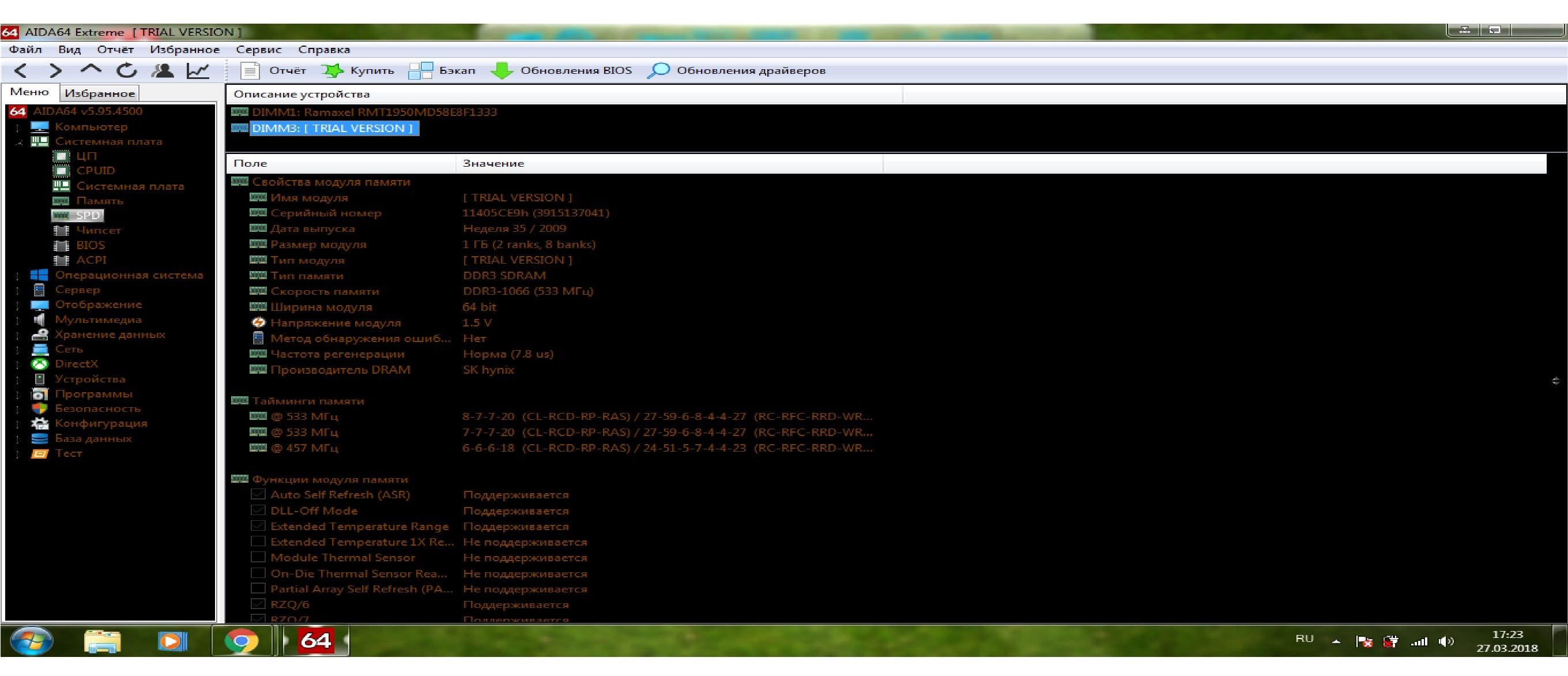Open the Вид menu
Image resolution: width=1568 pixels, height=676 pixels.
[x=69, y=50]
